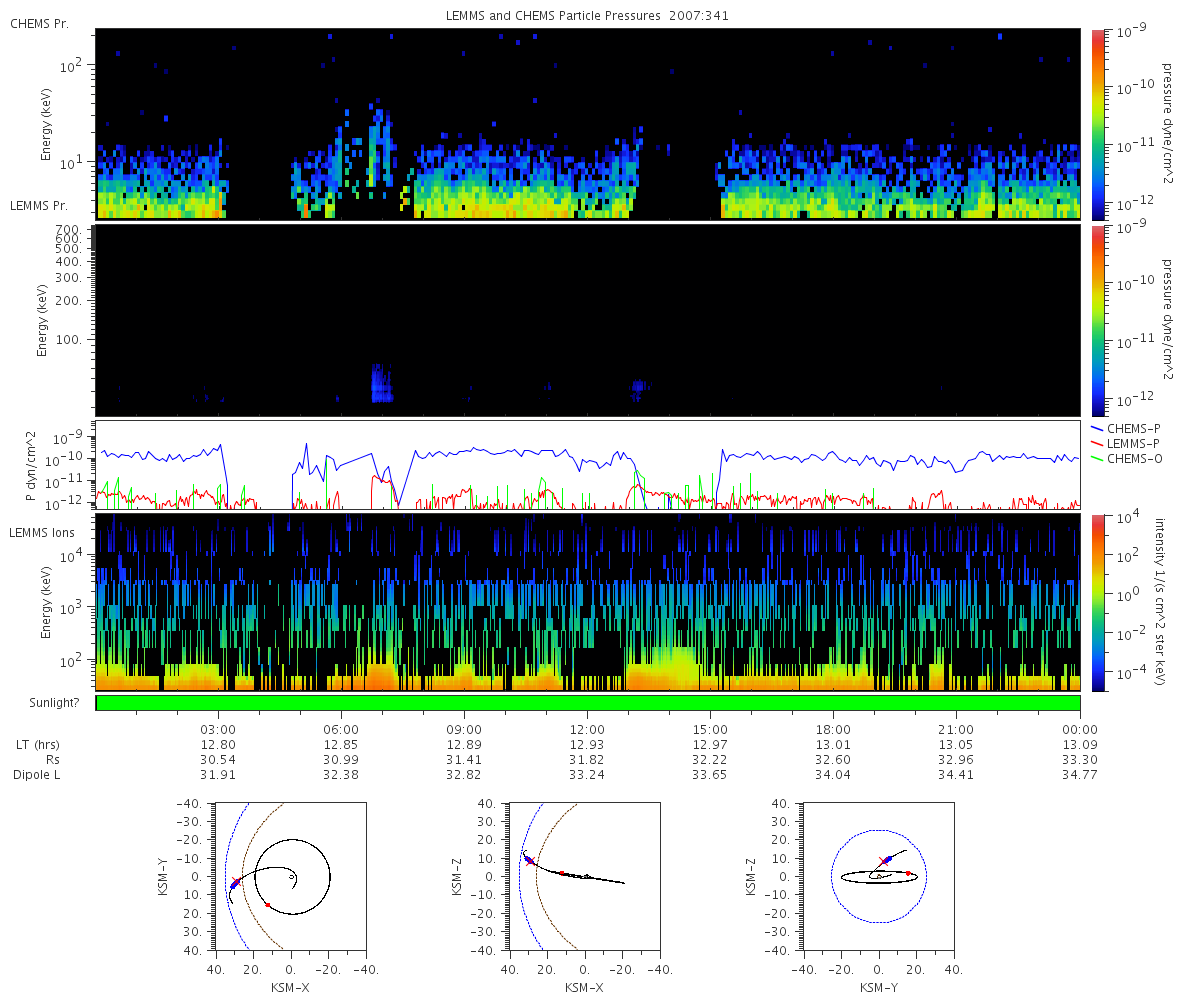Click the LT value '12.80'
This screenshot has width=1200, height=1000.
(218, 745)
